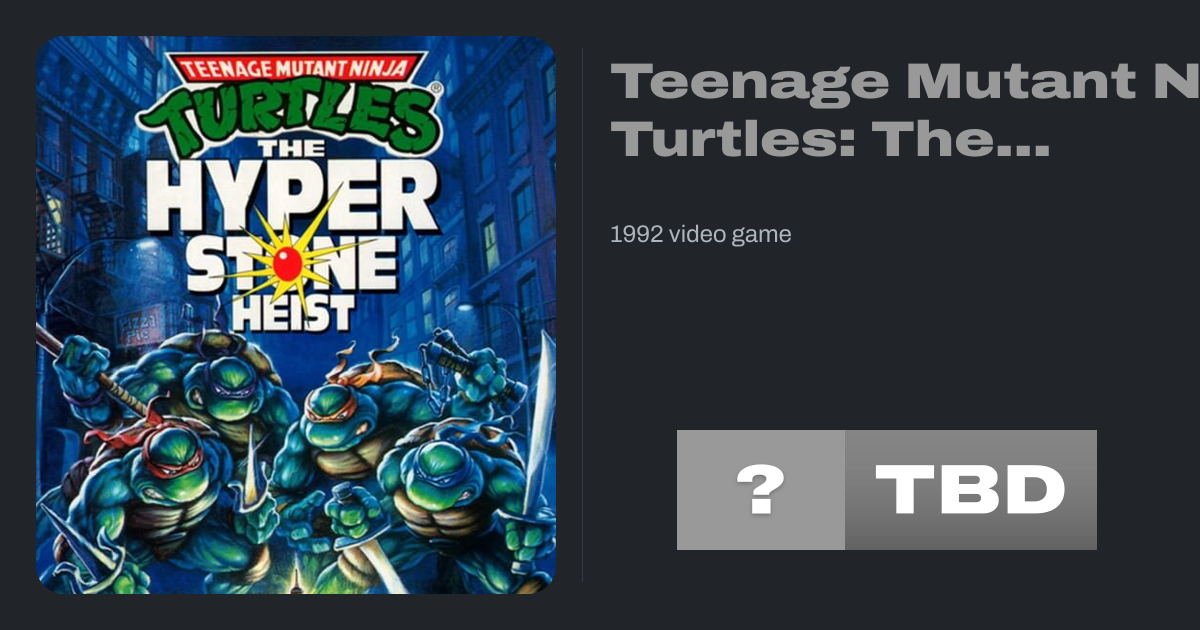Click the TBD score label

click(970, 490)
